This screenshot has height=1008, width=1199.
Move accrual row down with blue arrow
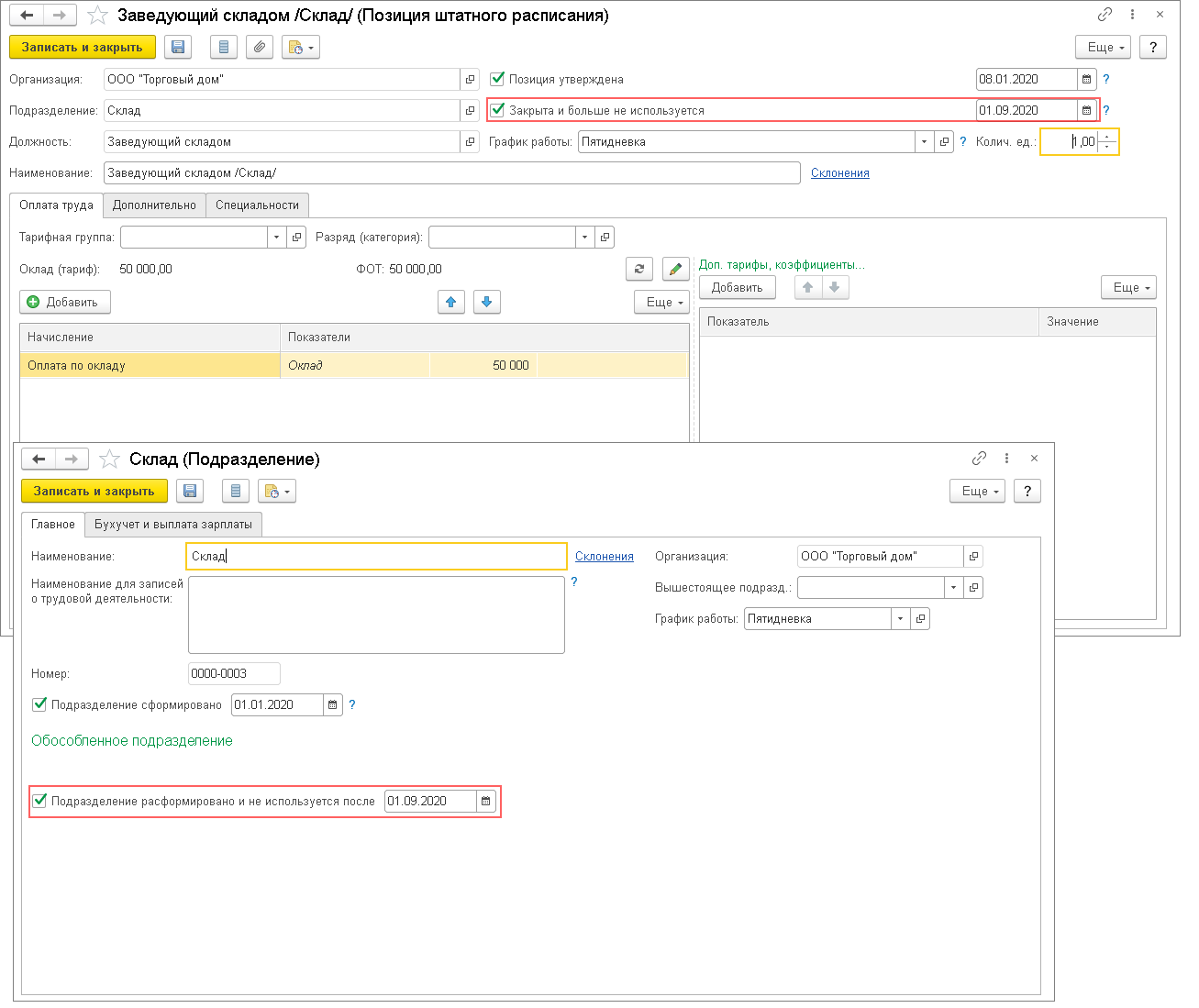click(486, 302)
